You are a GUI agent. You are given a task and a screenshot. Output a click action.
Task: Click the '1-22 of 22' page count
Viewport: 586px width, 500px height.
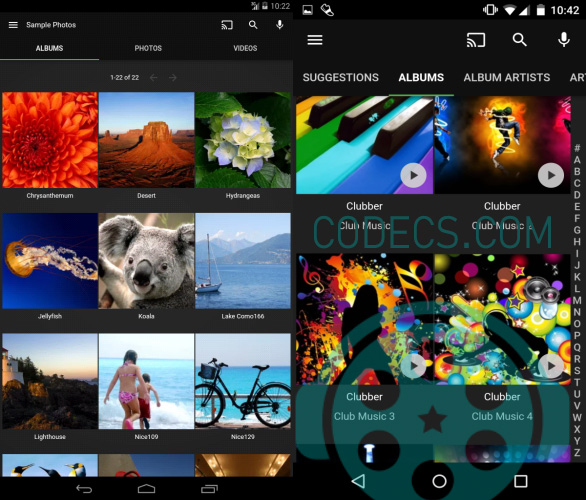click(x=124, y=78)
